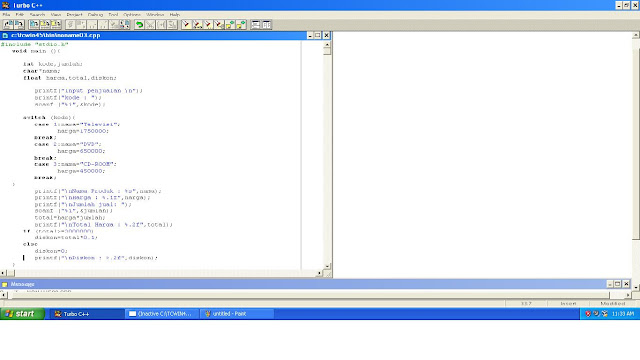This screenshot has width=640, height=360.
Task: Open the Edit menu
Action: pyautogui.click(x=19, y=15)
